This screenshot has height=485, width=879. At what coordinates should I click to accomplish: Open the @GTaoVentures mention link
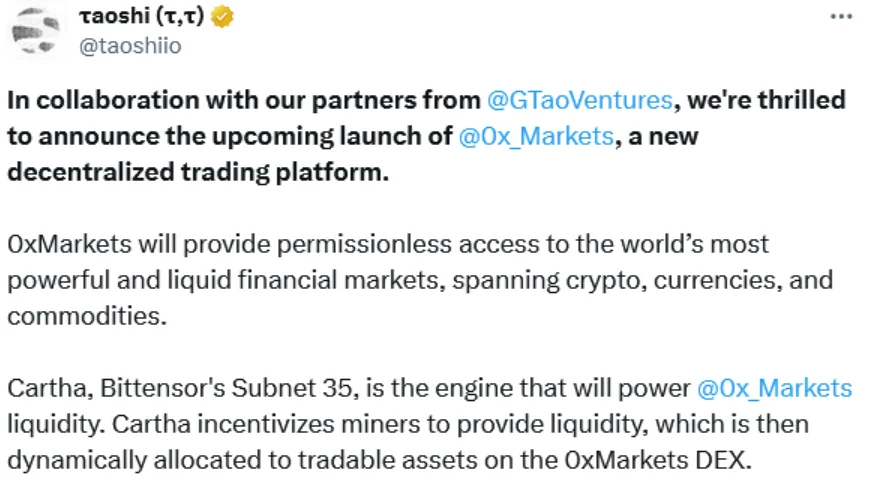point(580,100)
